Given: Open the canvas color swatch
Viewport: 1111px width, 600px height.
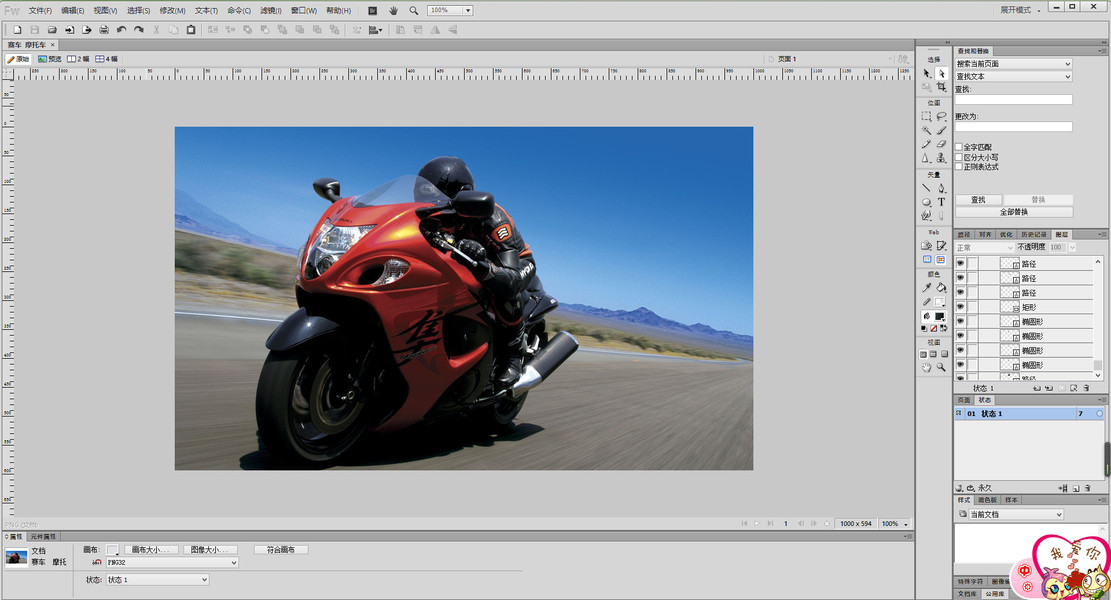Looking at the screenshot, I should (x=112, y=550).
